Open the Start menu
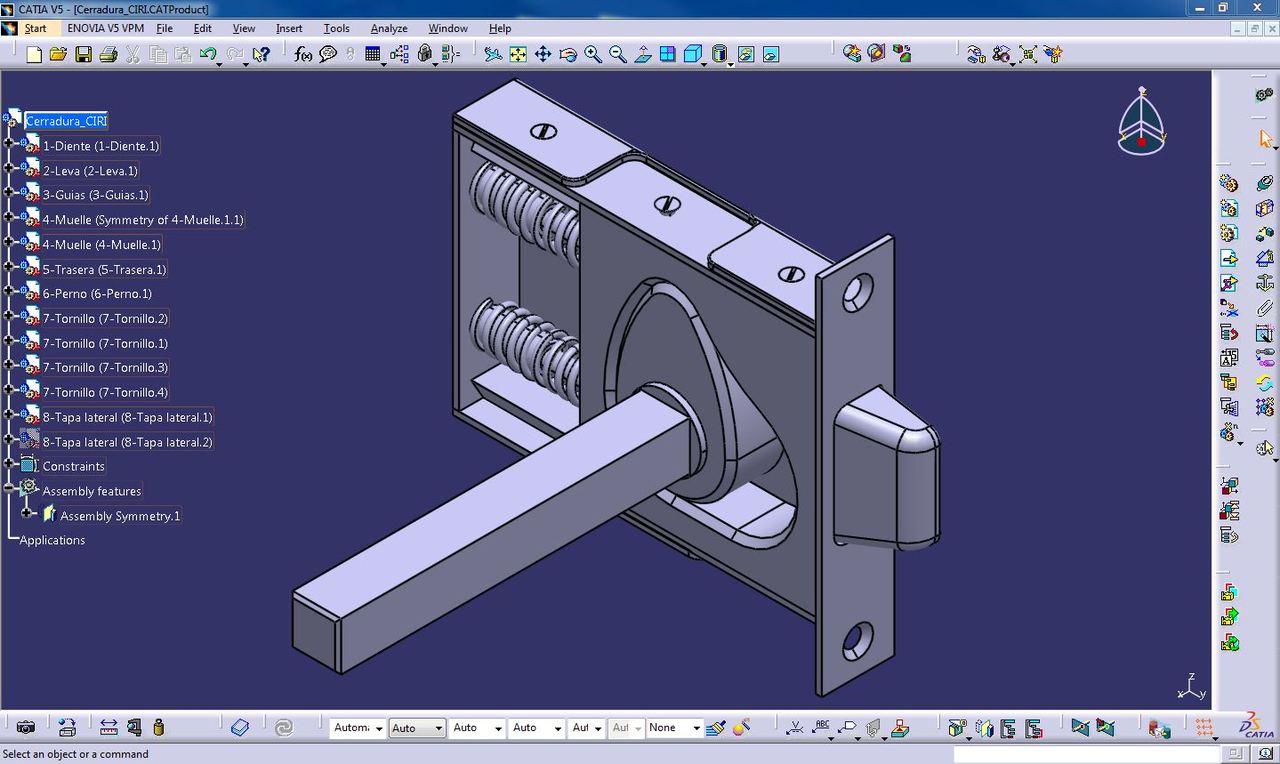Screen dimensions: 1280x764 tap(35, 28)
